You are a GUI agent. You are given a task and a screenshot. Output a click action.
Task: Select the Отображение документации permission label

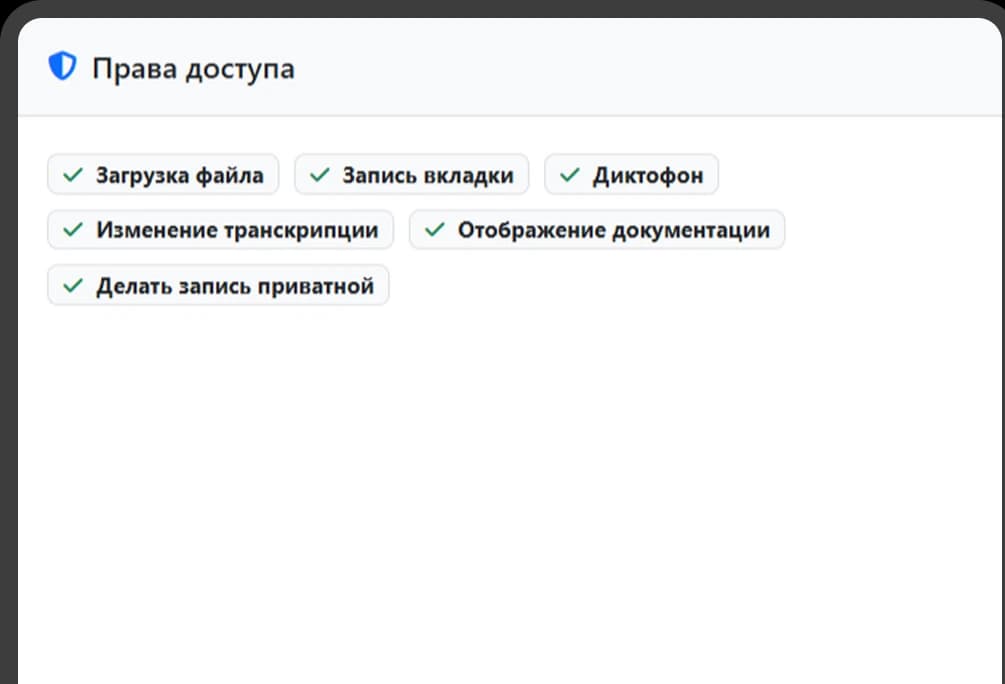[597, 230]
